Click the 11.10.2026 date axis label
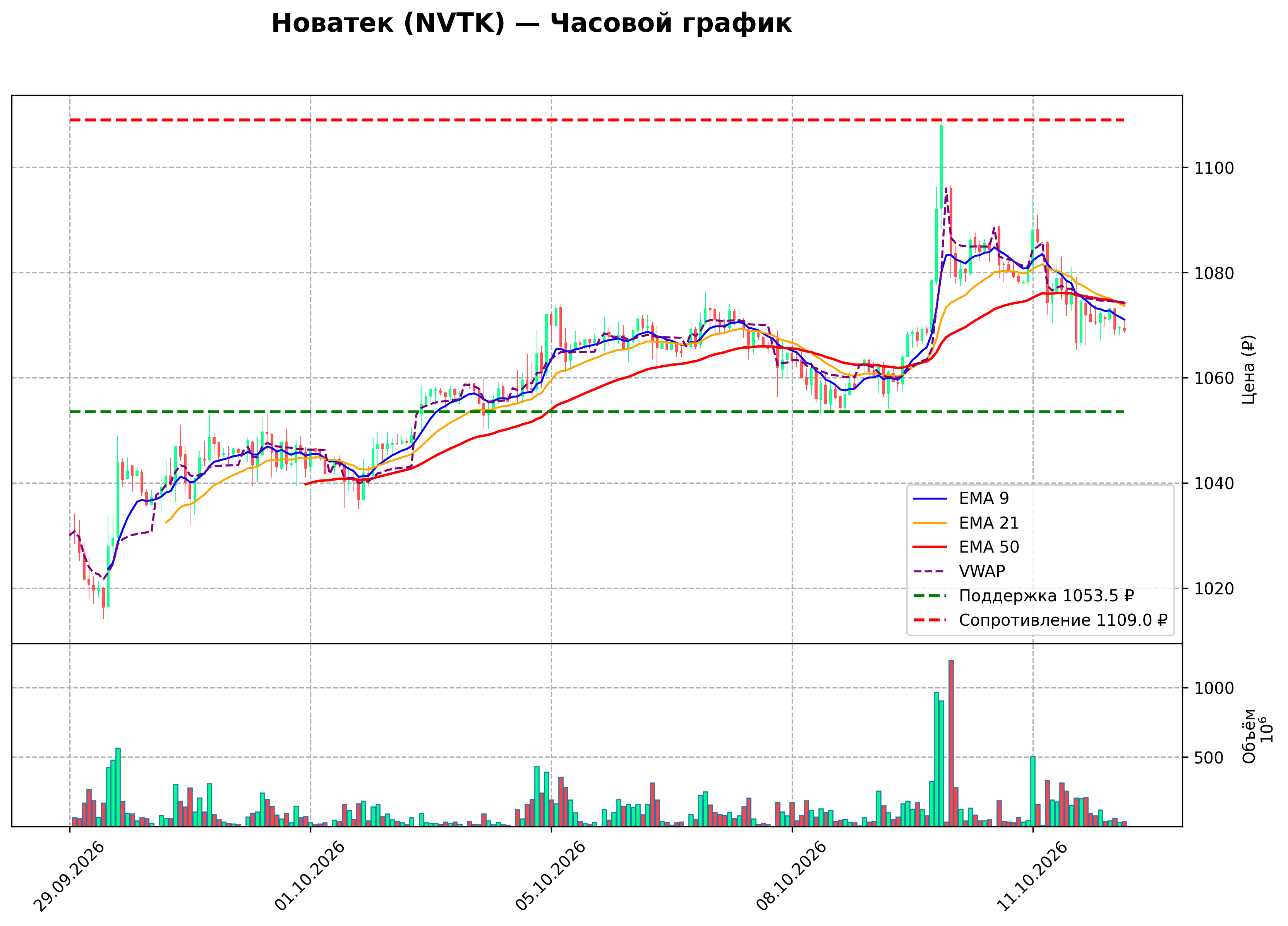The height and width of the screenshot is (926, 1288). [1032, 877]
